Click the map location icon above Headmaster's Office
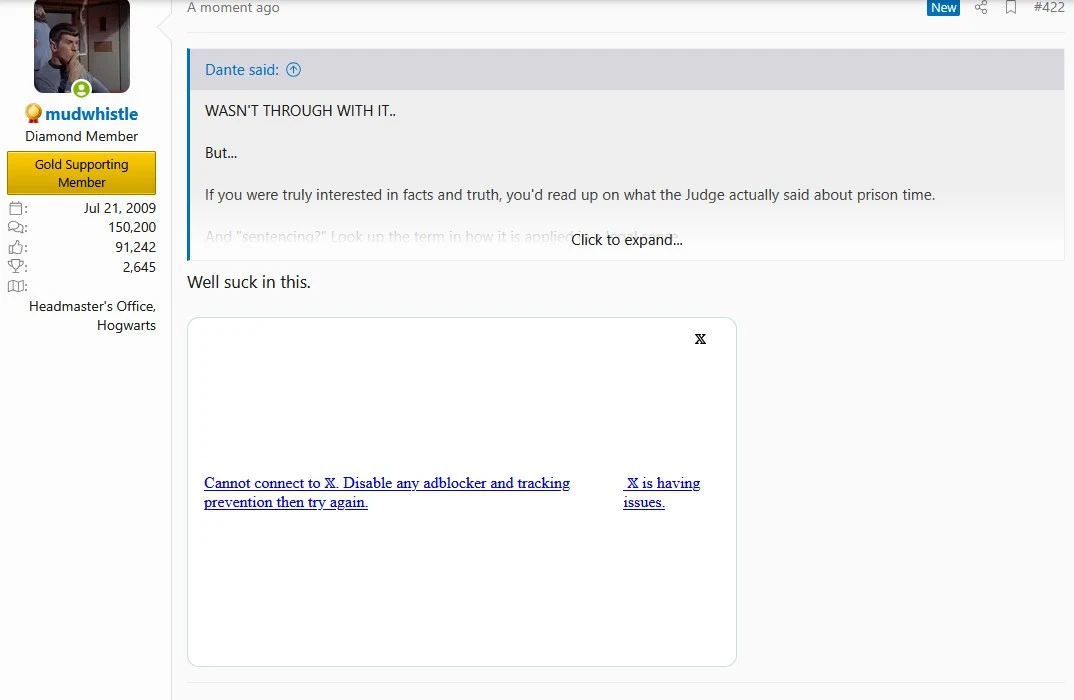This screenshot has width=1074, height=700. tap(15, 286)
